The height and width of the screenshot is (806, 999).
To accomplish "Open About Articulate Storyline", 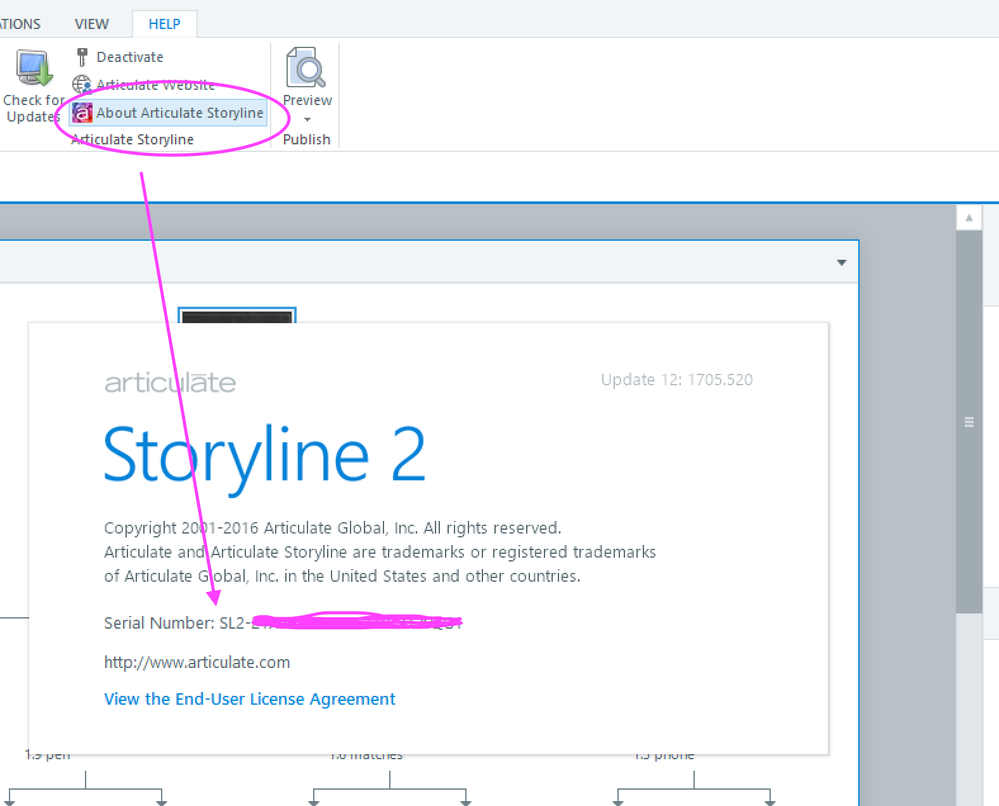I will point(169,113).
